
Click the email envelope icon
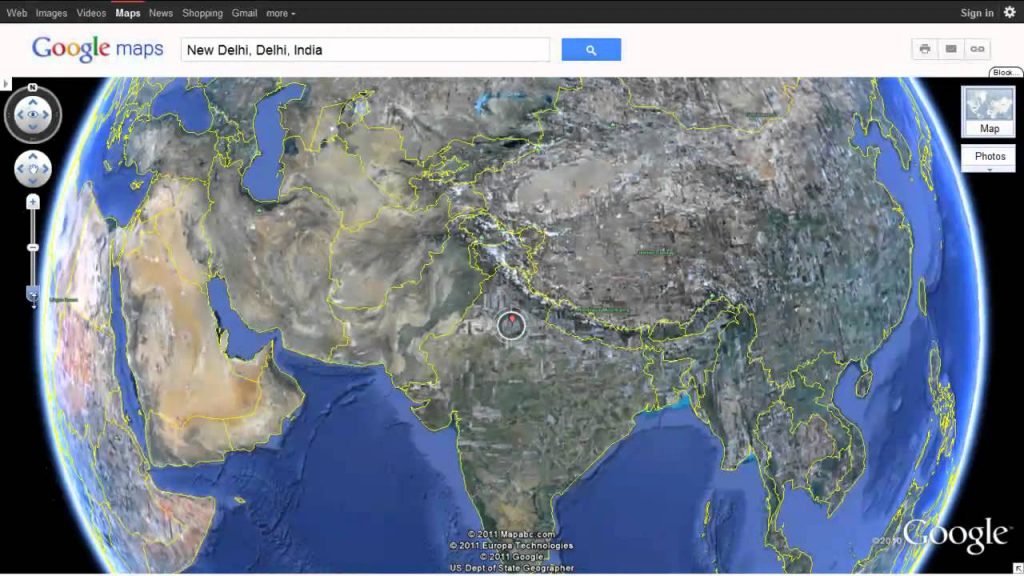click(x=951, y=49)
